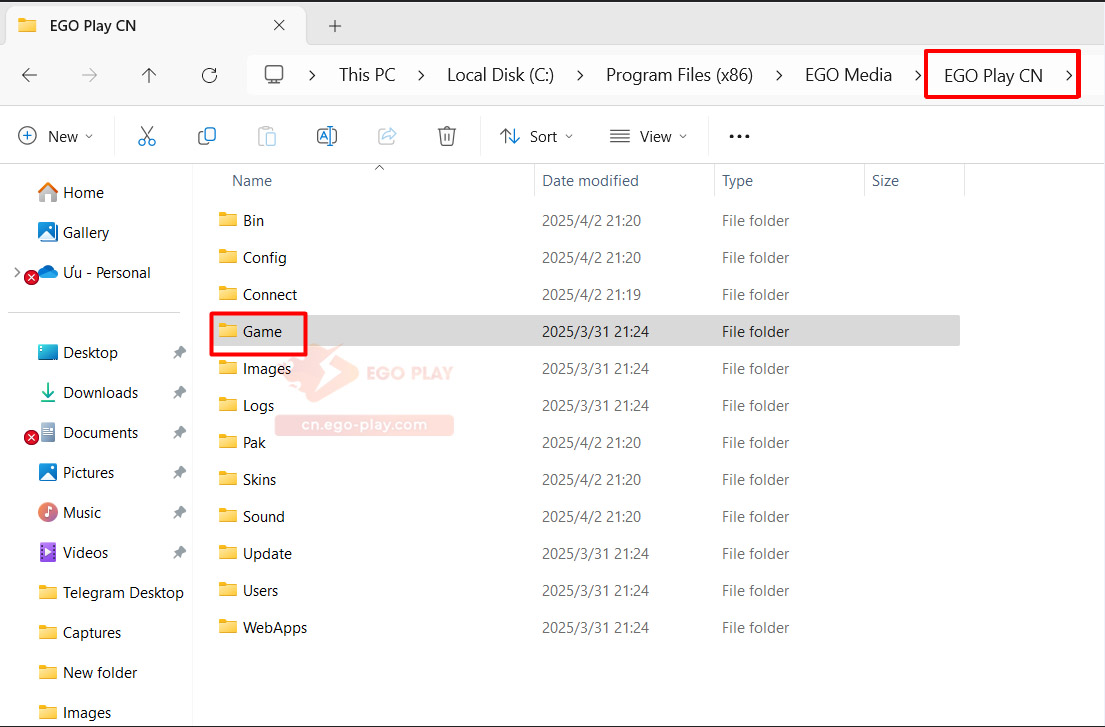This screenshot has width=1105, height=727.
Task: Expand chevron after This PC breadcrumb
Action: pyautogui.click(x=421, y=75)
